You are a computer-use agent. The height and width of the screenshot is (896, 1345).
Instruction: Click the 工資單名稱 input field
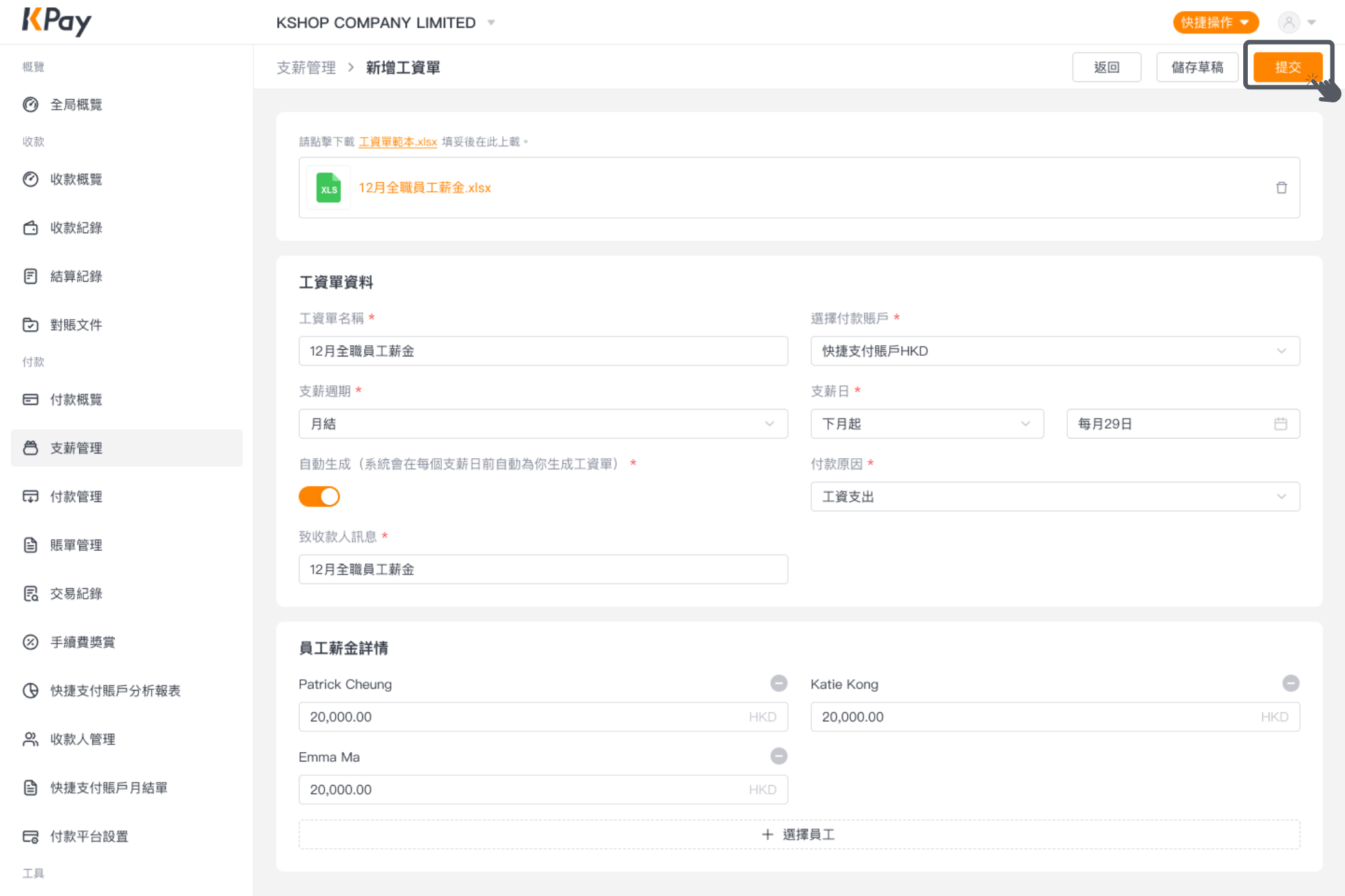(x=543, y=351)
